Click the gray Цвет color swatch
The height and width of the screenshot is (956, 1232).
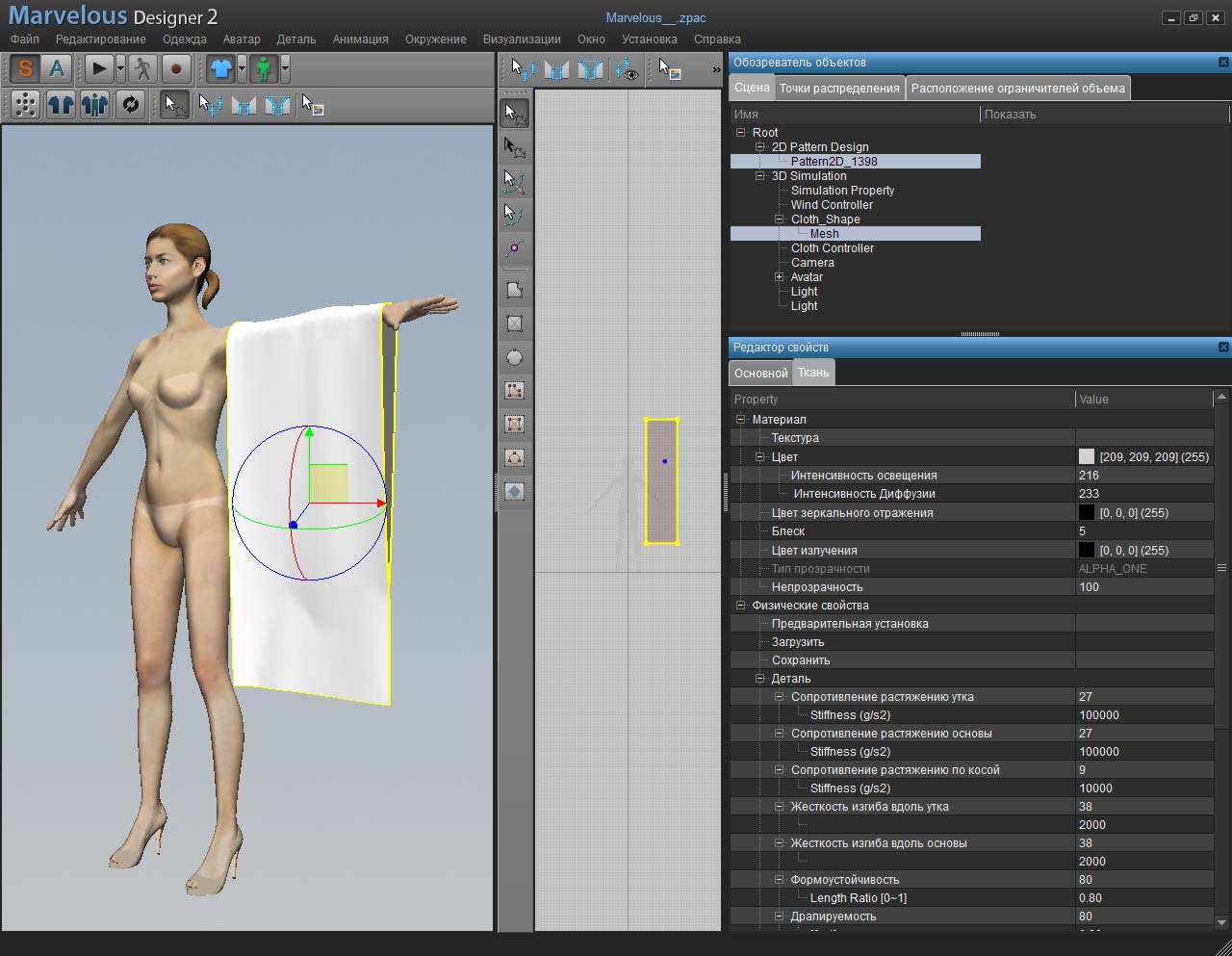(1087, 457)
